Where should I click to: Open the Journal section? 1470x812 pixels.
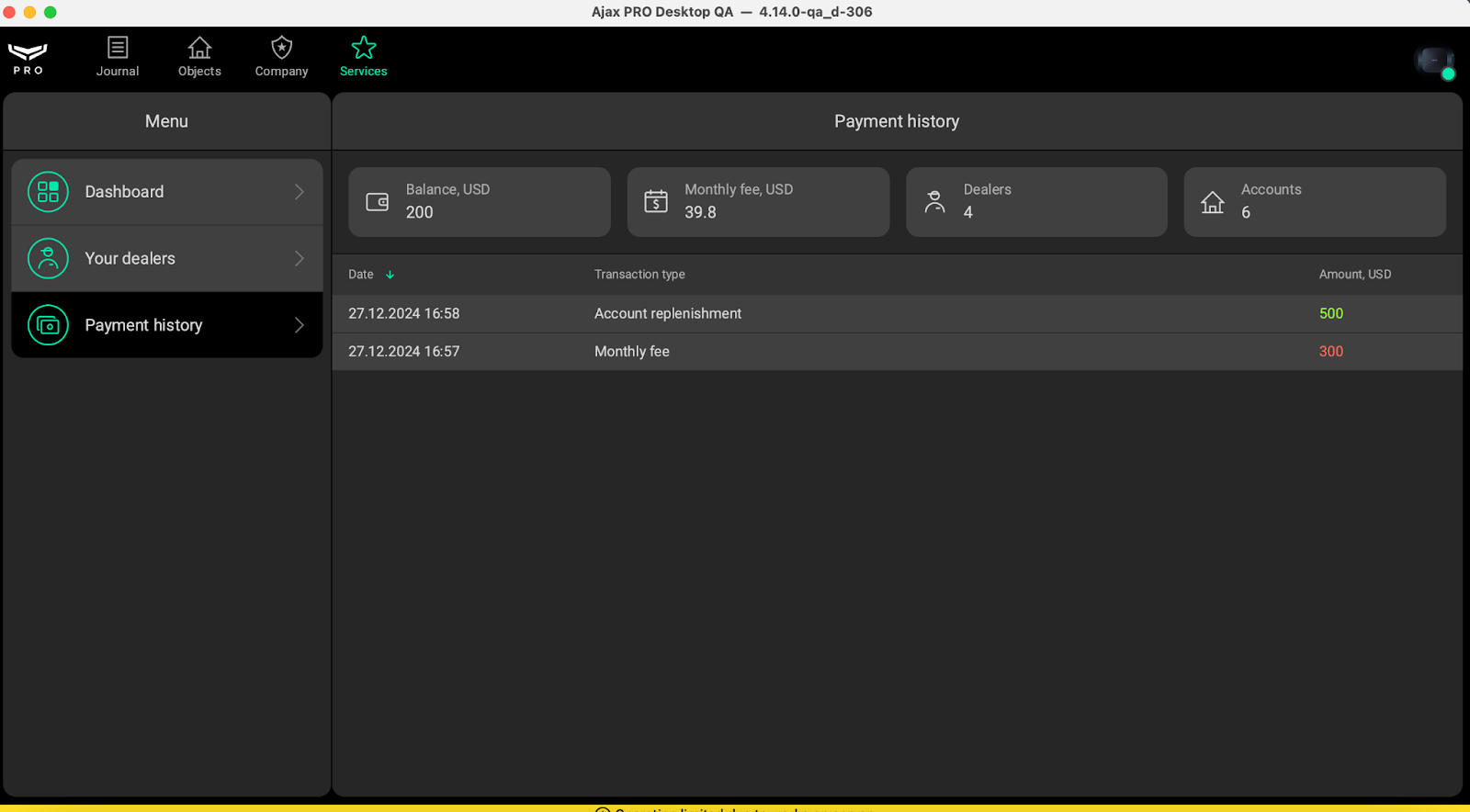pyautogui.click(x=118, y=57)
